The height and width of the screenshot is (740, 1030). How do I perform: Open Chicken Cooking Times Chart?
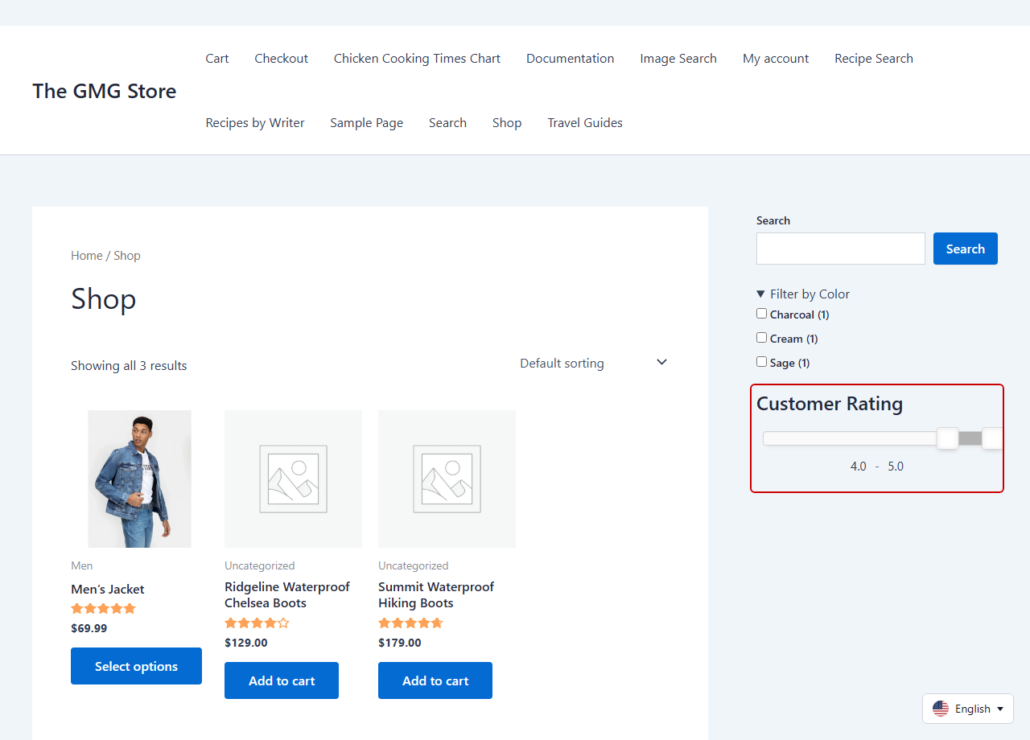point(416,58)
